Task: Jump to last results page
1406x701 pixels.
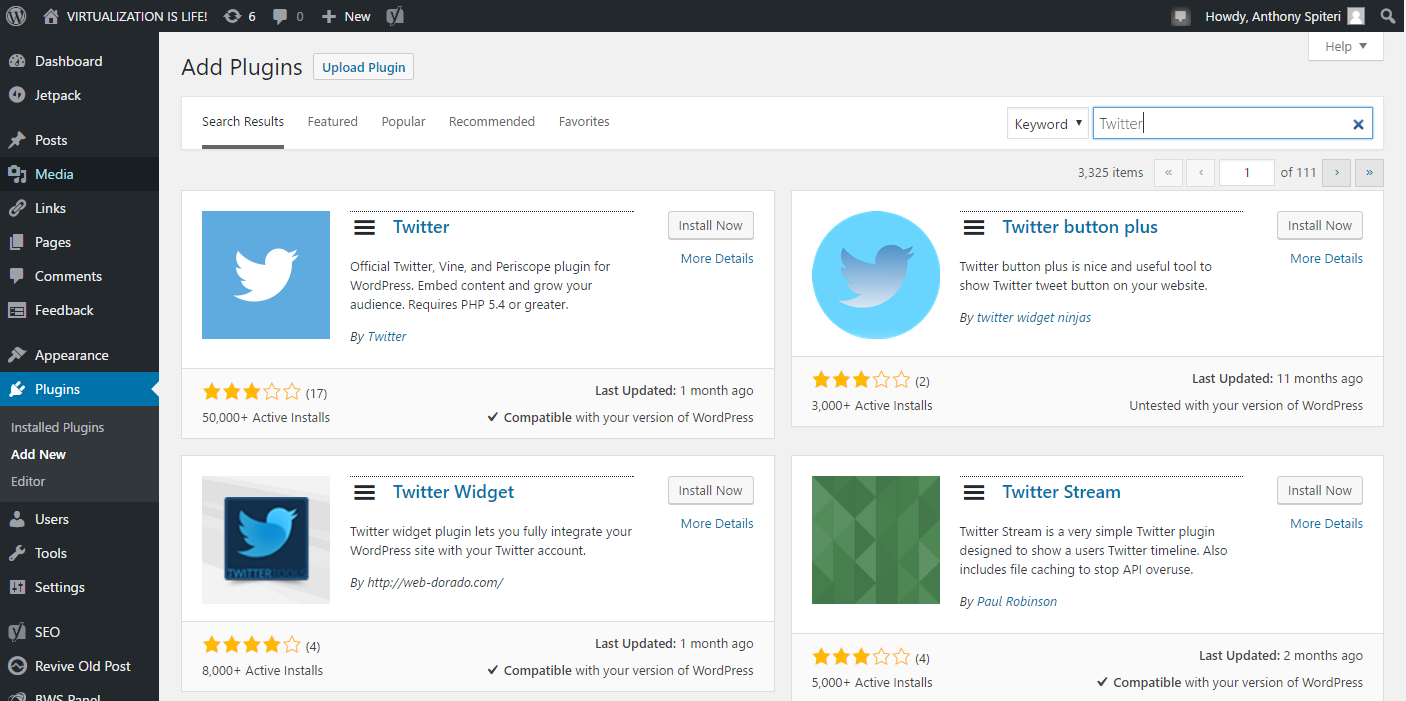Action: click(x=1369, y=172)
